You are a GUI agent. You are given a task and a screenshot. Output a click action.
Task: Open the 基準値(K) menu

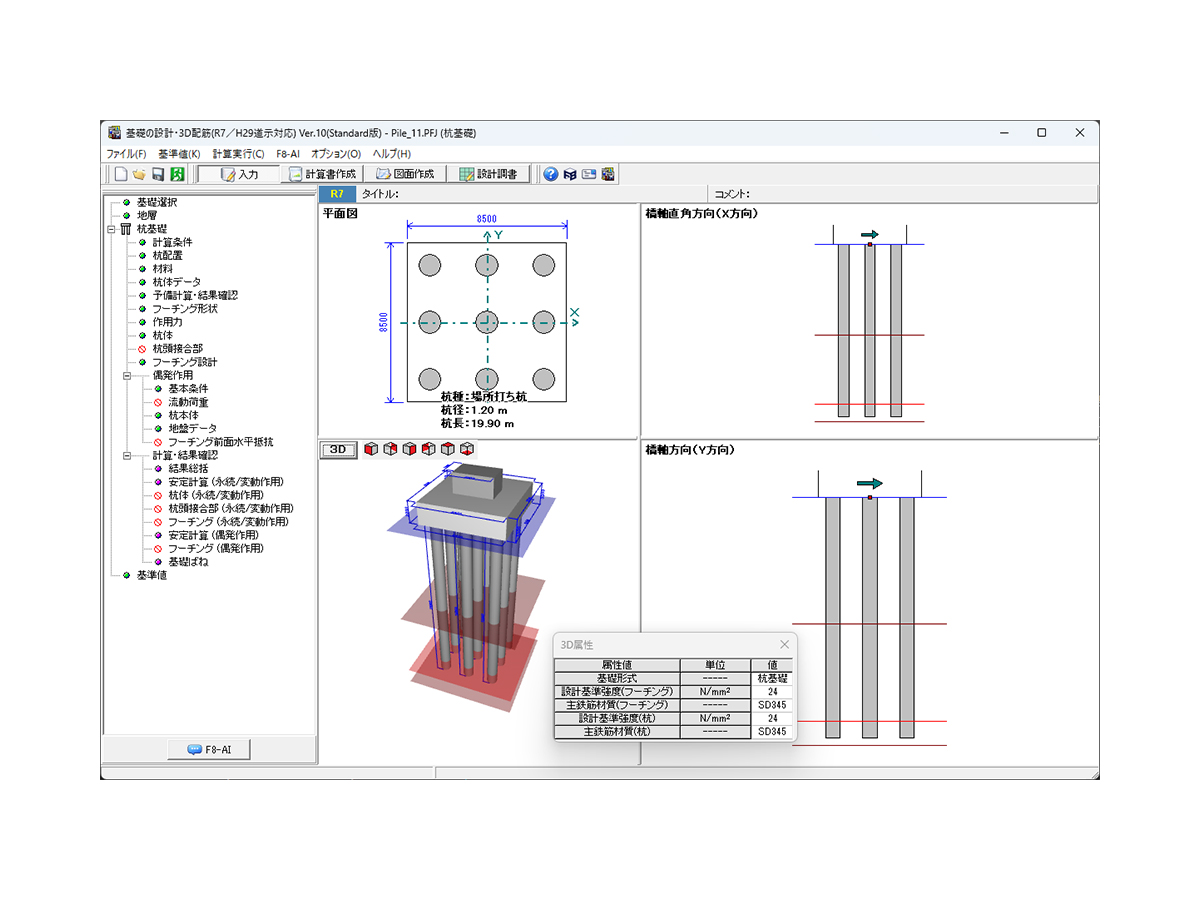point(179,154)
